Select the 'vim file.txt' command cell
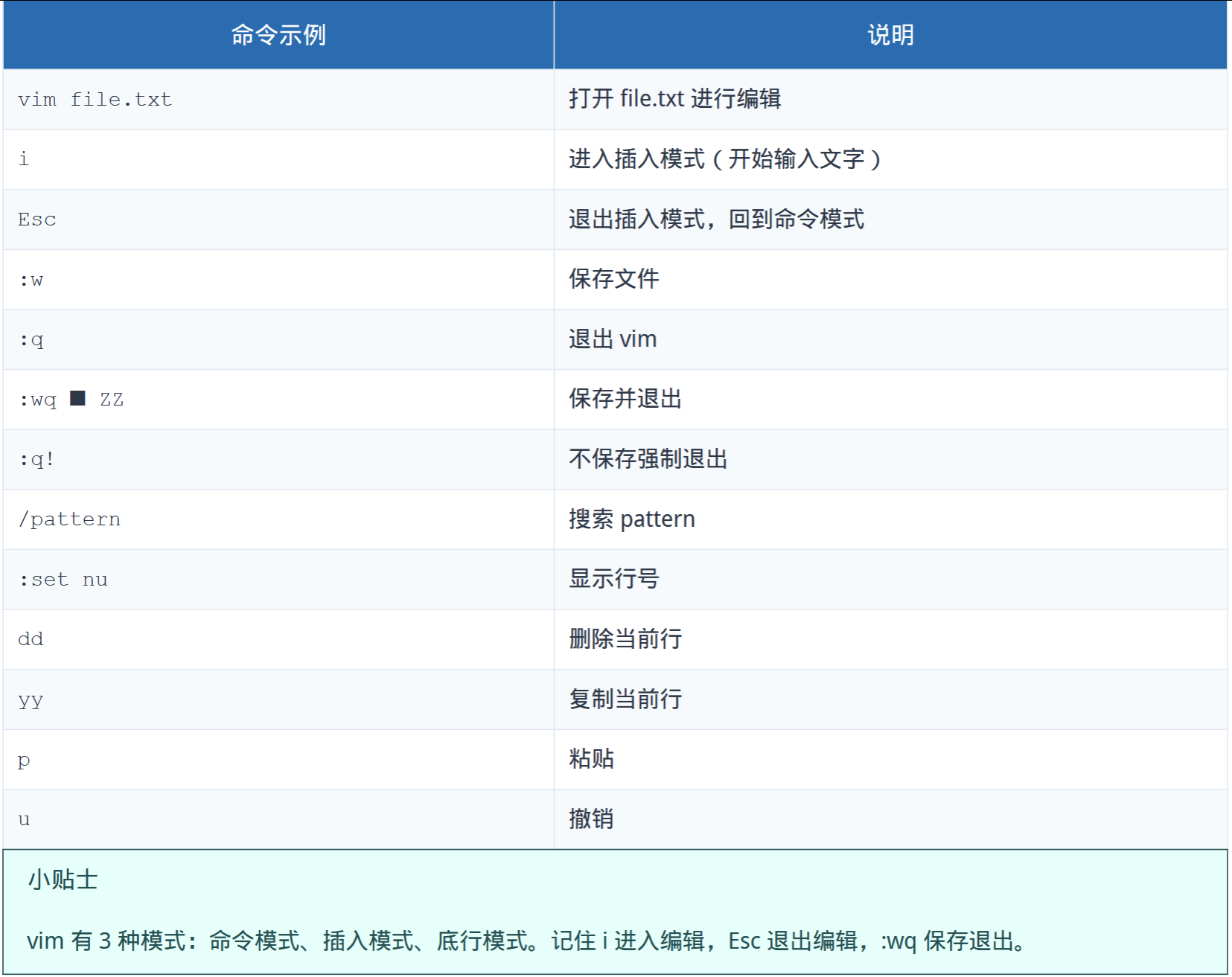The width and height of the screenshot is (1232, 977). [x=278, y=100]
